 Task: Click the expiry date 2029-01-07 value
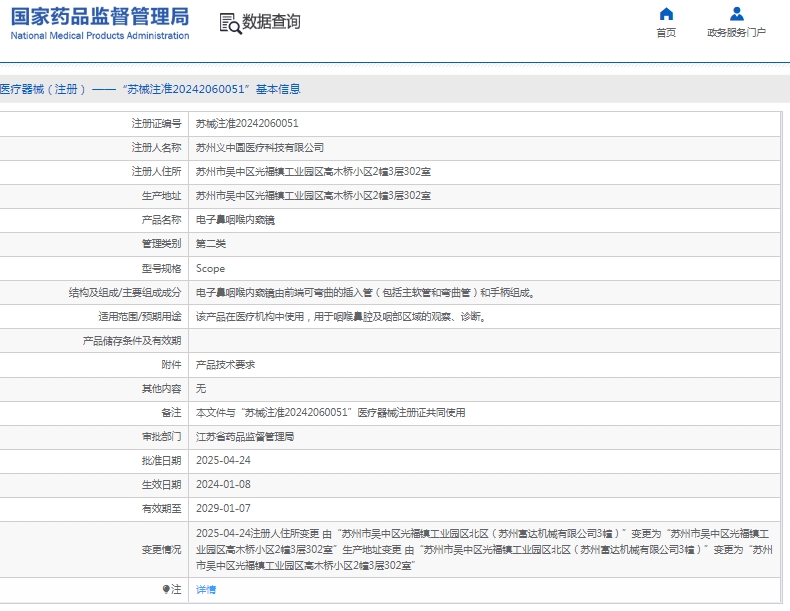point(223,509)
